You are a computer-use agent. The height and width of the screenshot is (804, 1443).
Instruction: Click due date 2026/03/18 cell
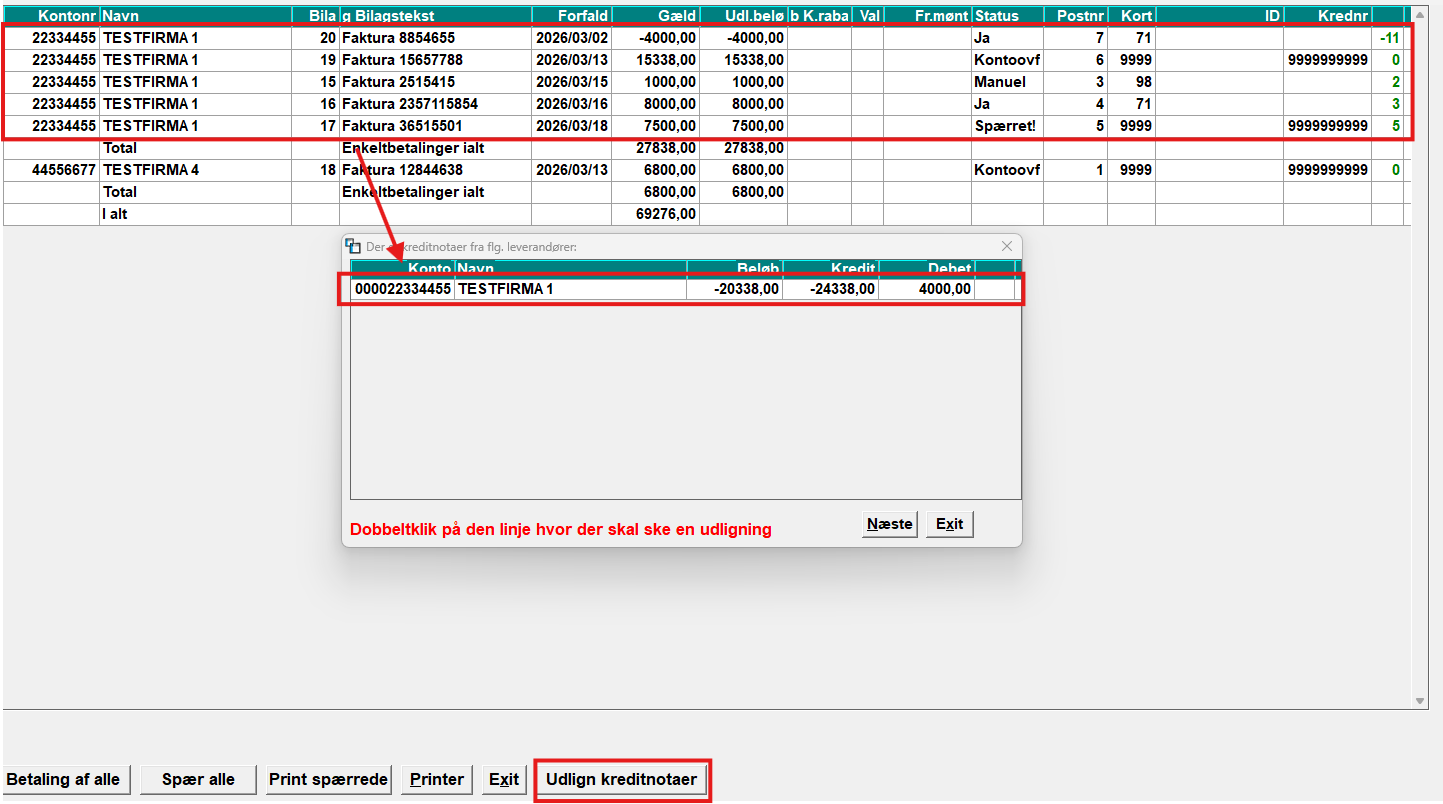tap(571, 126)
